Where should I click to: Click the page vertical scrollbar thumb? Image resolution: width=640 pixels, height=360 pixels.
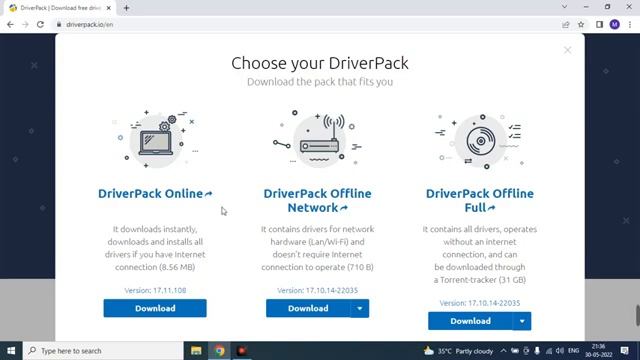pyautogui.click(x=637, y=315)
